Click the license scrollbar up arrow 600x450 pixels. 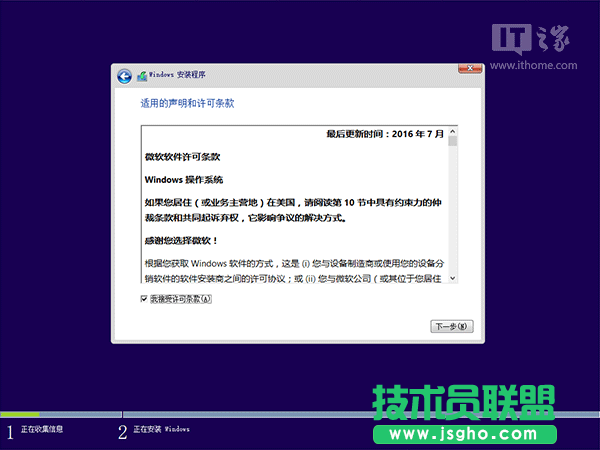453,132
